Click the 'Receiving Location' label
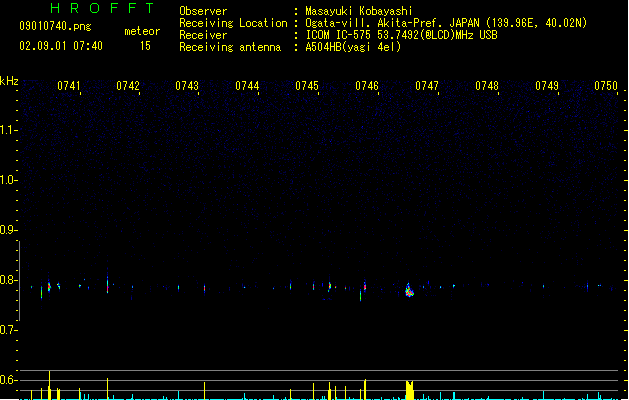Viewport: 629px width, 400px height. (233, 23)
